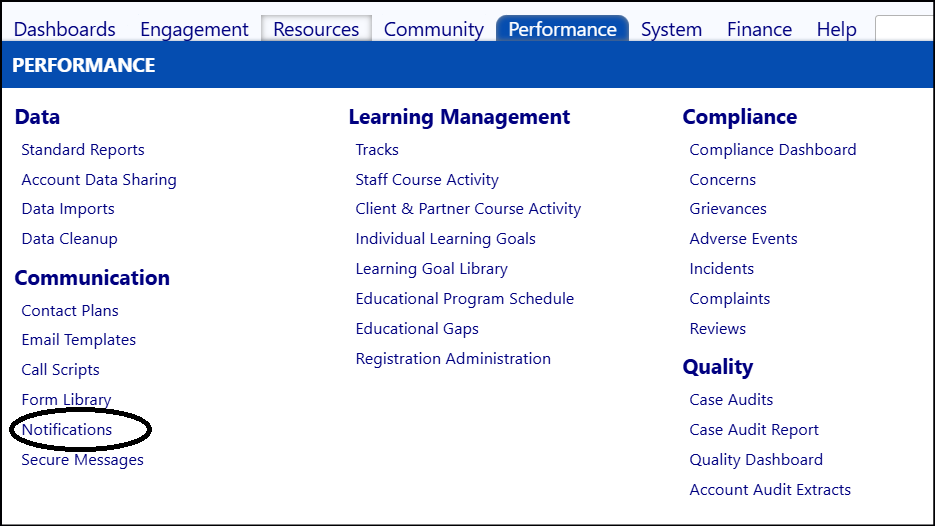Open Staff Course Activity

pyautogui.click(x=427, y=180)
